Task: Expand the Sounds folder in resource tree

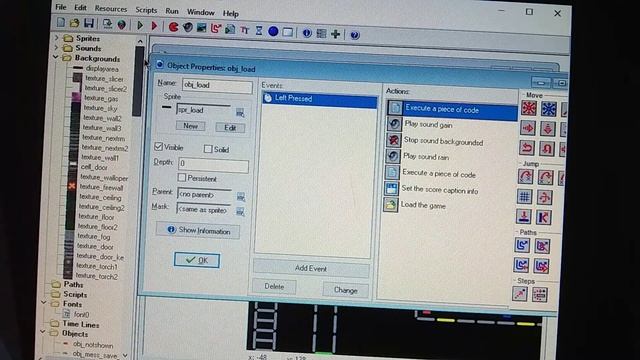Action: (x=56, y=47)
